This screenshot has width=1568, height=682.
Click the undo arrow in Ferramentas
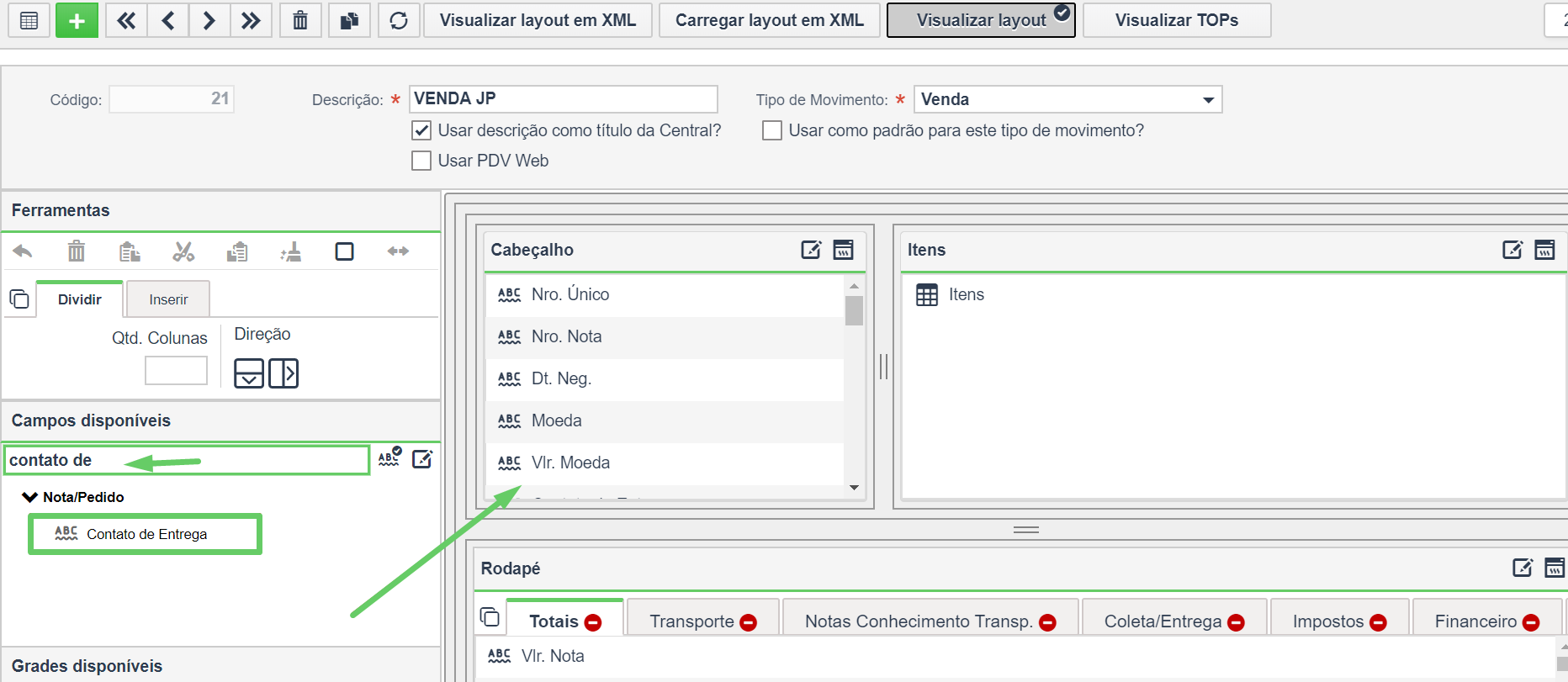tap(23, 251)
